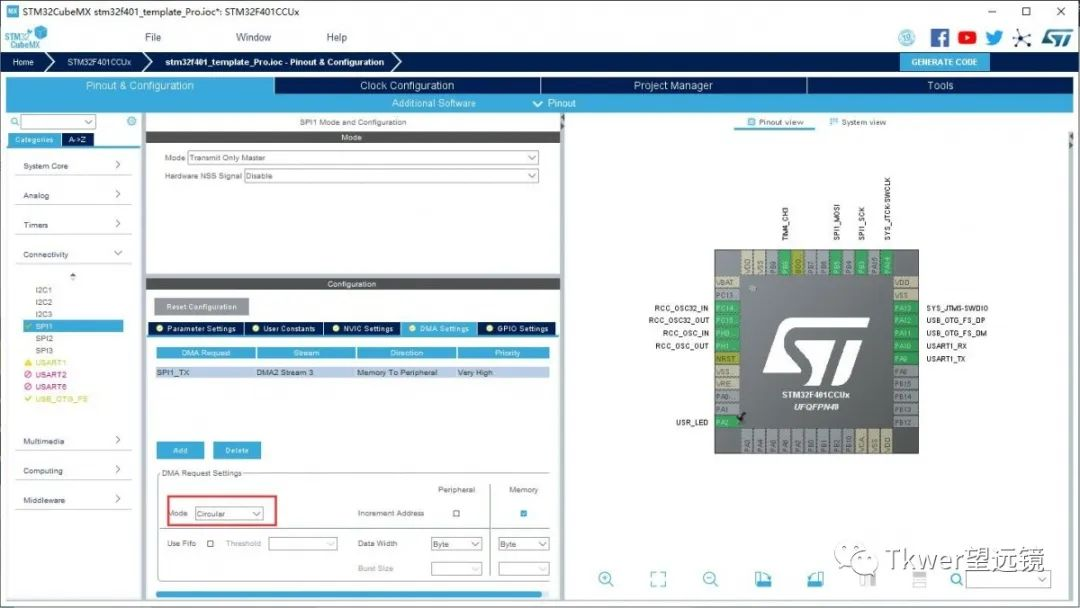The width and height of the screenshot is (1080, 608).
Task: Expand the Timers category
Action: [72, 225]
